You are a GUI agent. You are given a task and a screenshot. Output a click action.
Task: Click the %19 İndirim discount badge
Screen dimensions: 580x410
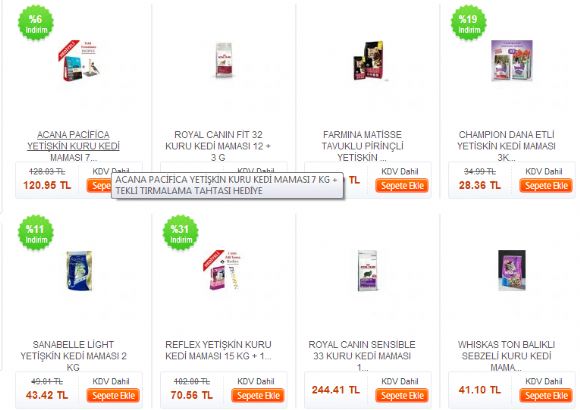pos(468,23)
